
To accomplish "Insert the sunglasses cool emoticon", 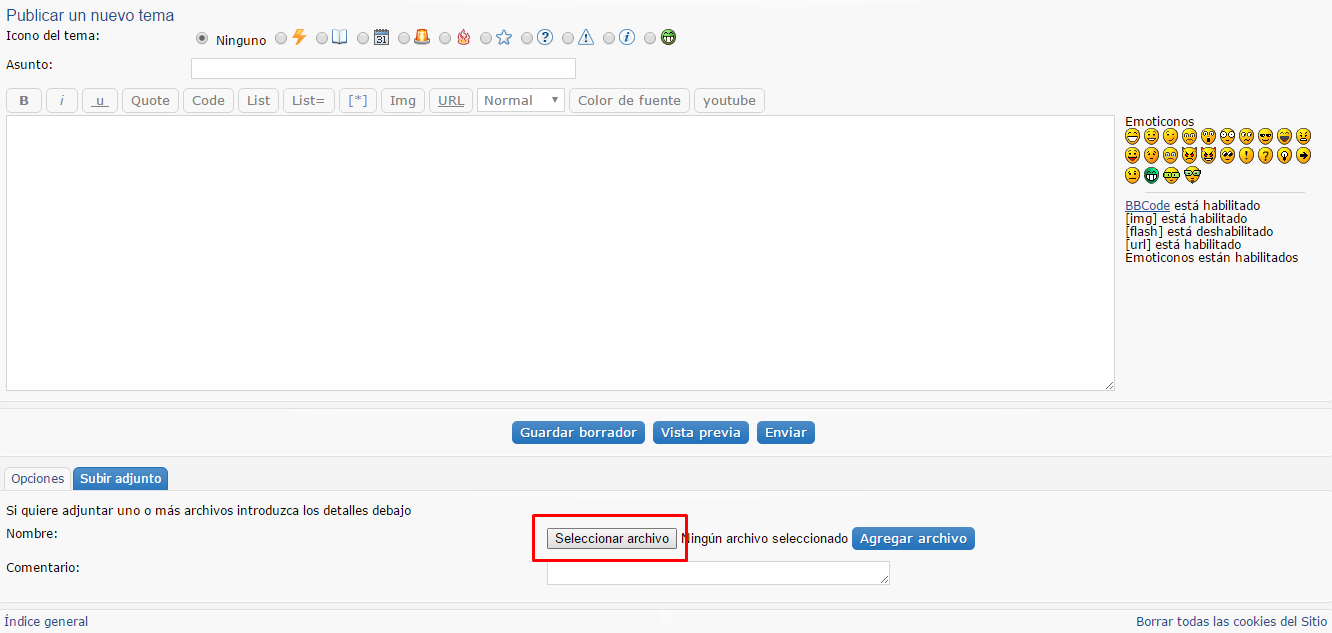I will (1265, 136).
